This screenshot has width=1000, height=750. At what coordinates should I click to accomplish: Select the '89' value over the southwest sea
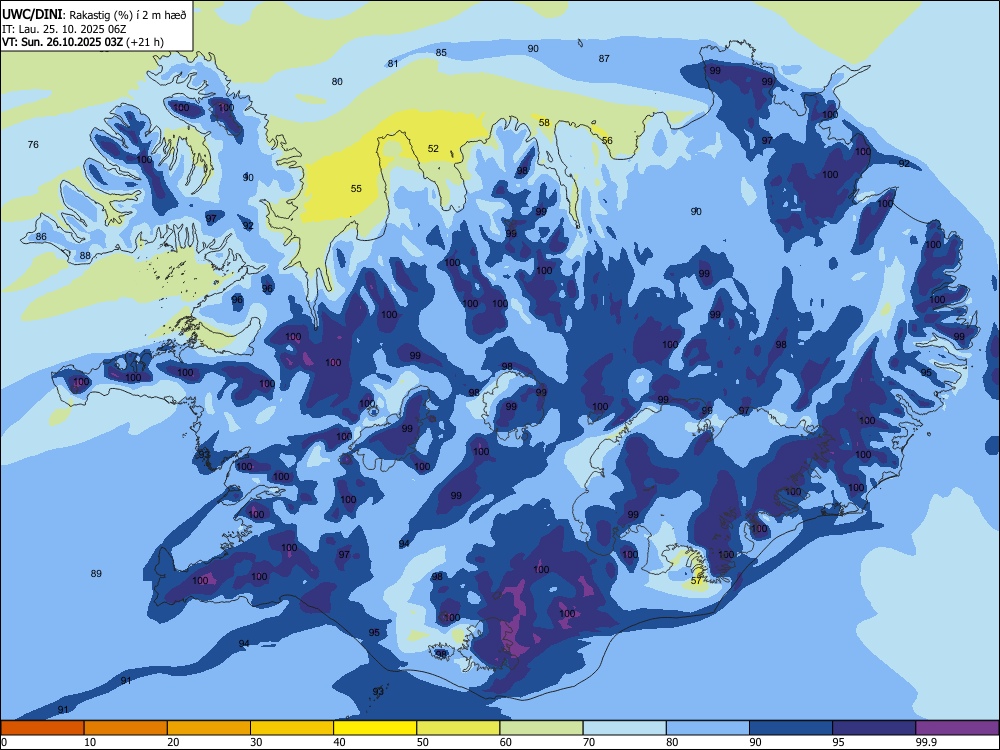pos(96,573)
